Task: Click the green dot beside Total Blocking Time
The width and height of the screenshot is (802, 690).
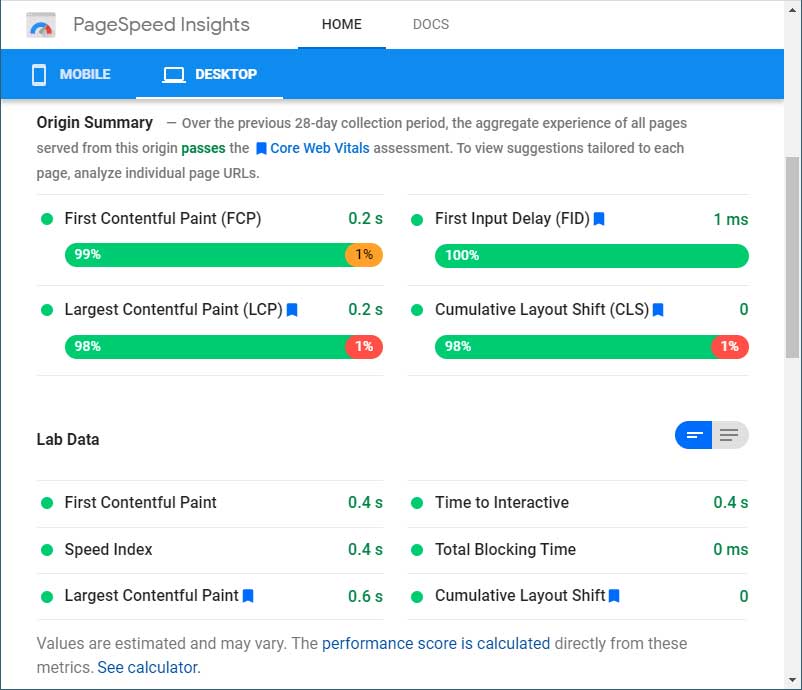Action: tap(417, 550)
